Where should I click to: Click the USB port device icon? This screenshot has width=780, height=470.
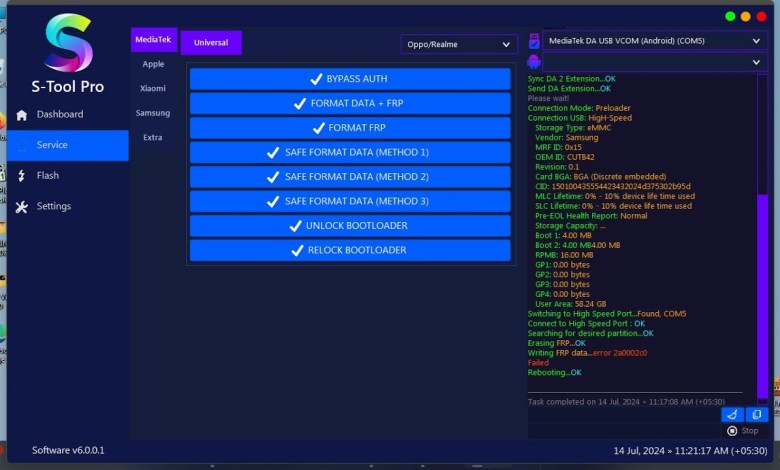(x=535, y=41)
